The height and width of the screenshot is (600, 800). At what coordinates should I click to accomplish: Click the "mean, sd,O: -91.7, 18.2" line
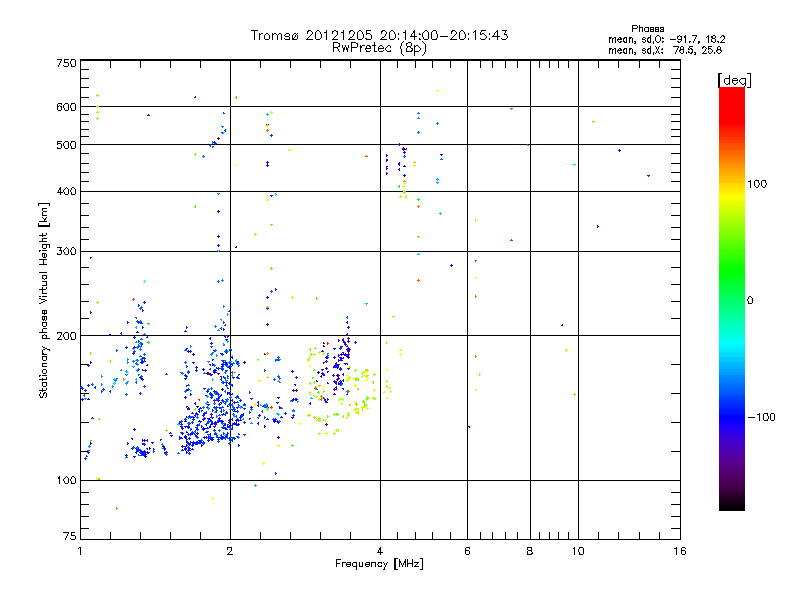click(666, 39)
